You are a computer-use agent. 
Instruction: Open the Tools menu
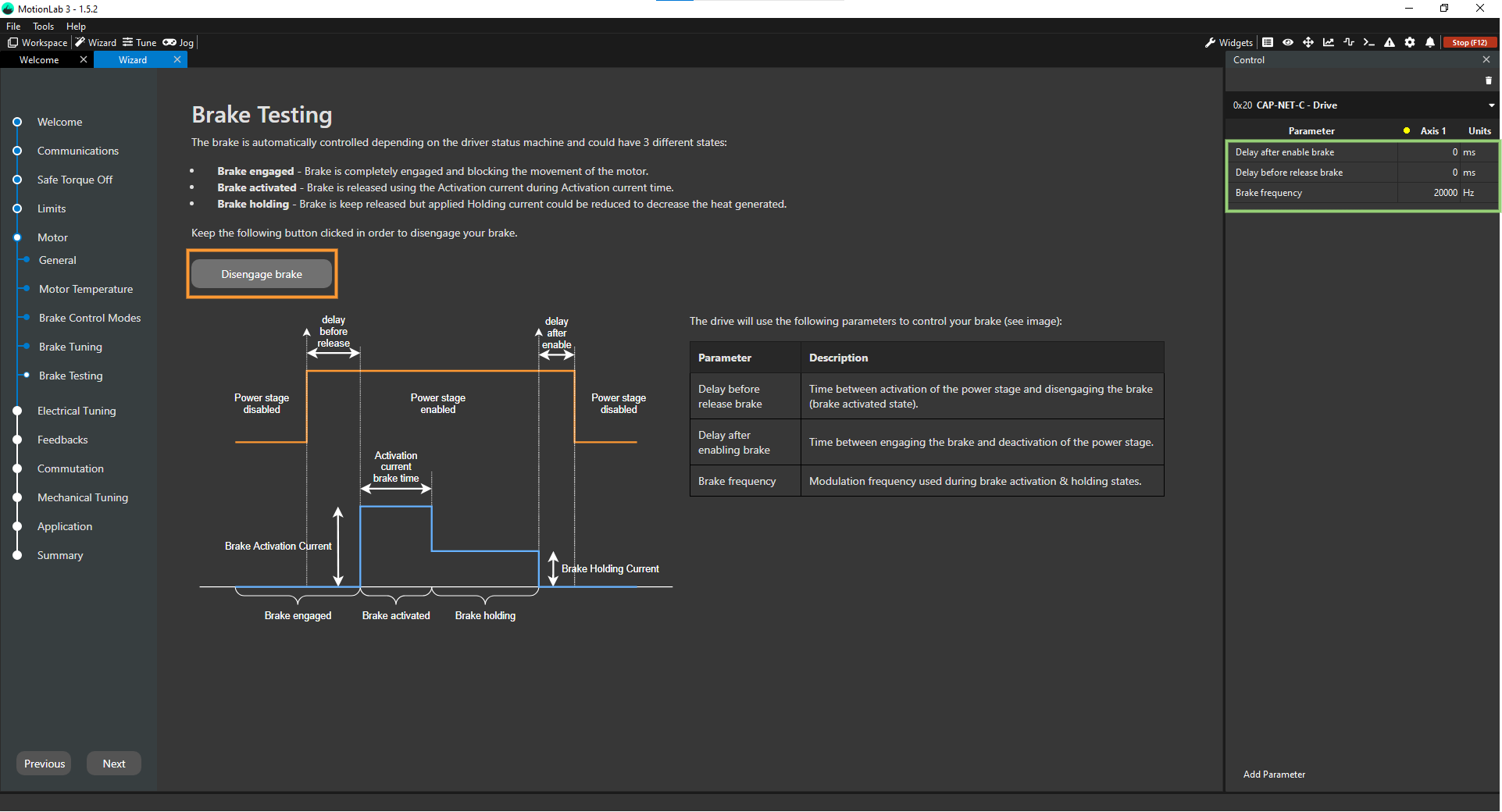point(43,27)
